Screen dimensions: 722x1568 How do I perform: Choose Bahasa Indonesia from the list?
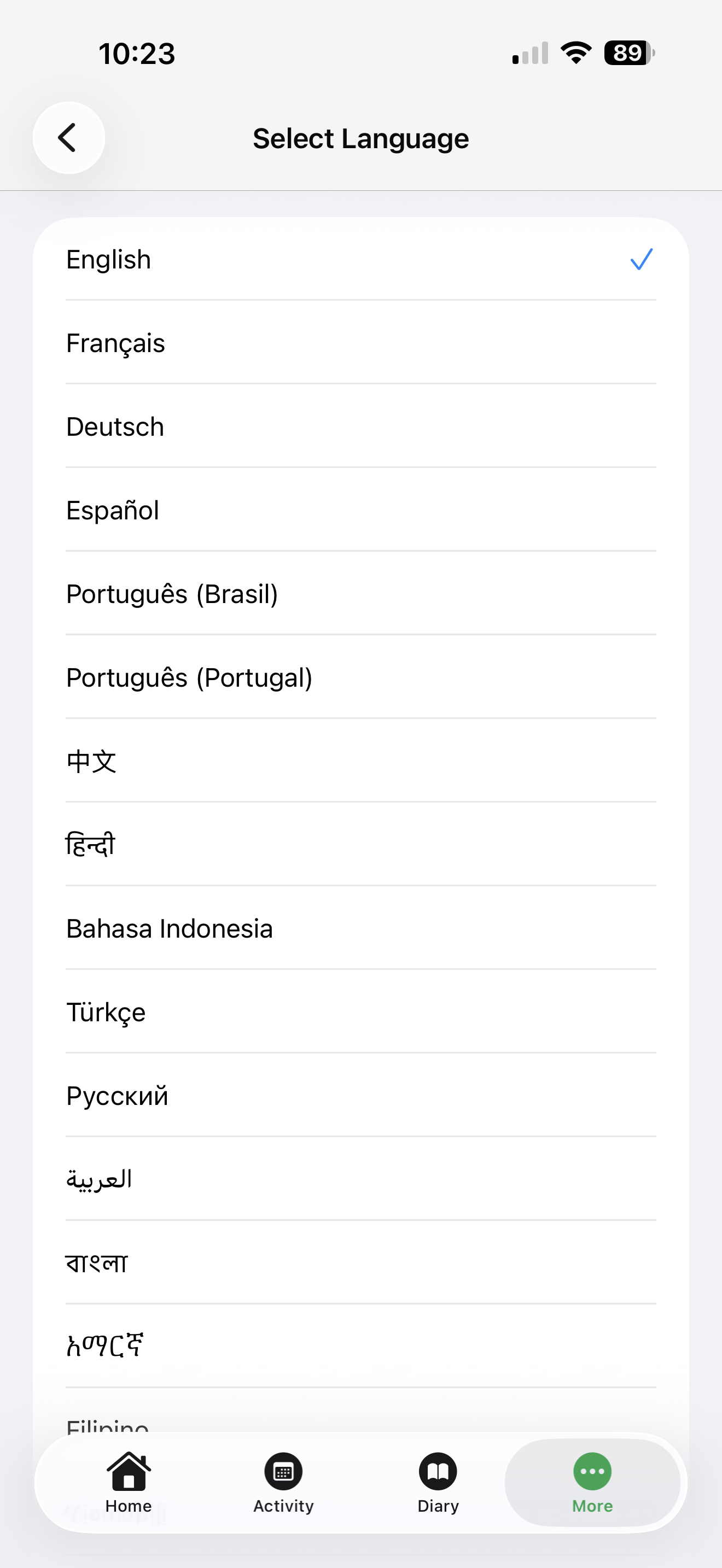pos(169,929)
